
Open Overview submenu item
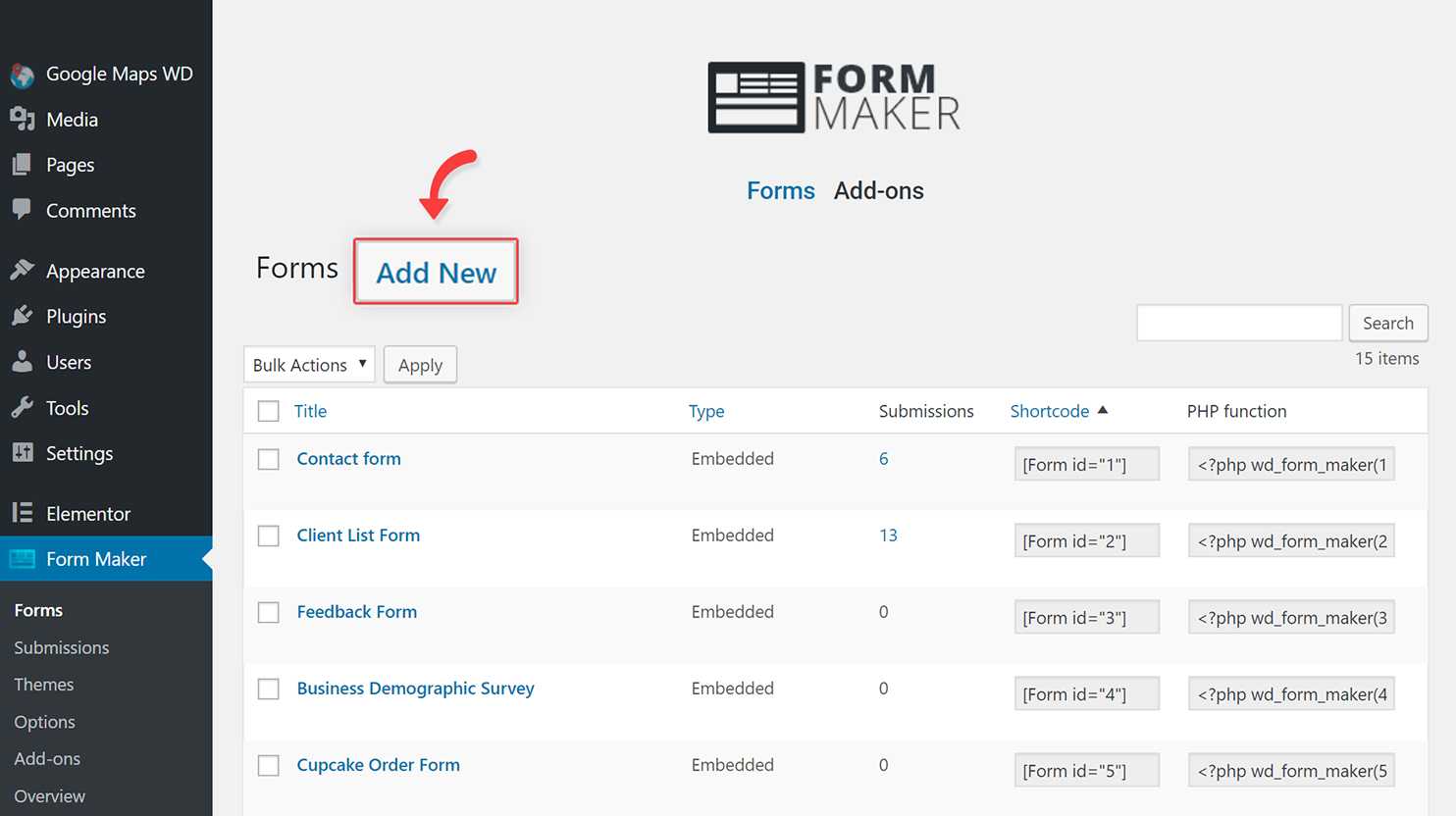(x=49, y=796)
